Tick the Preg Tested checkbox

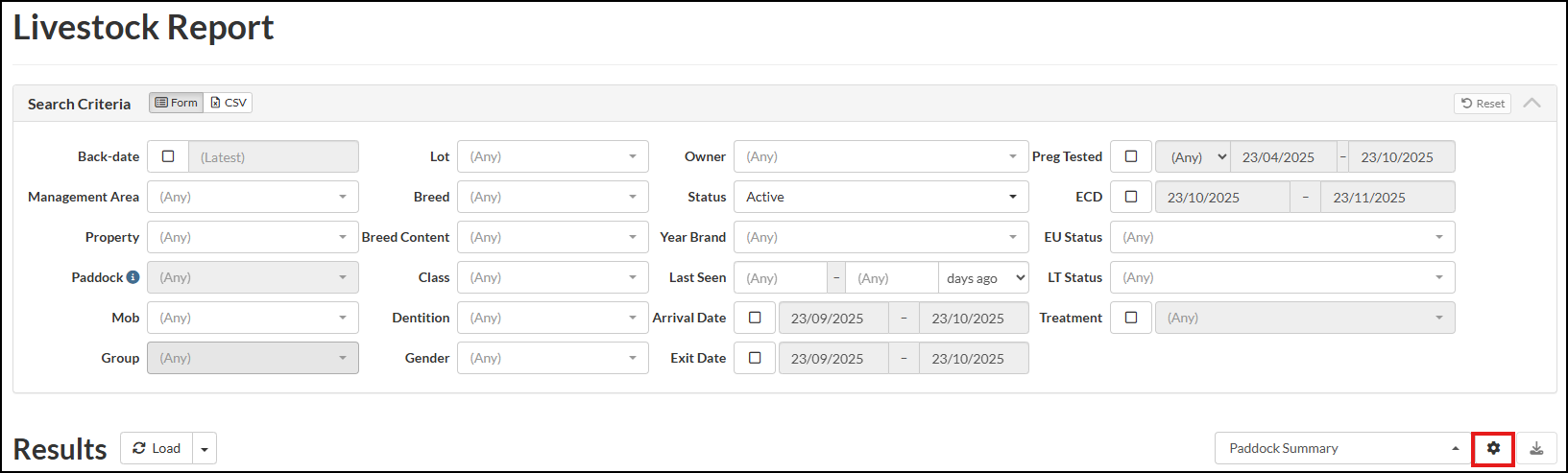[1131, 156]
